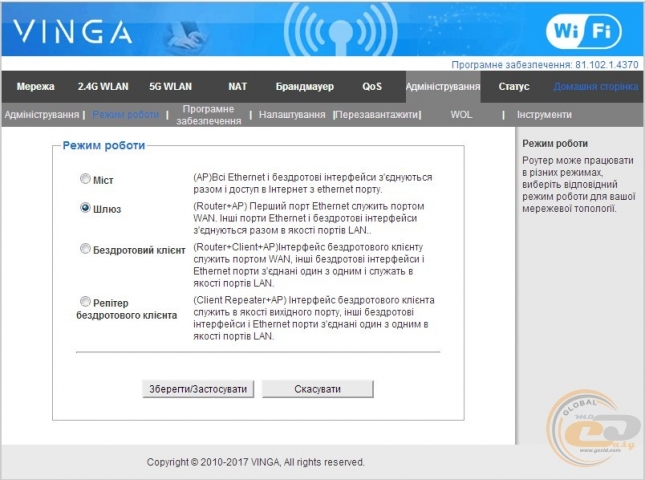Choose Репітер бездротового клієнта radio option
Screen dimensions: 645x480
click(85, 301)
